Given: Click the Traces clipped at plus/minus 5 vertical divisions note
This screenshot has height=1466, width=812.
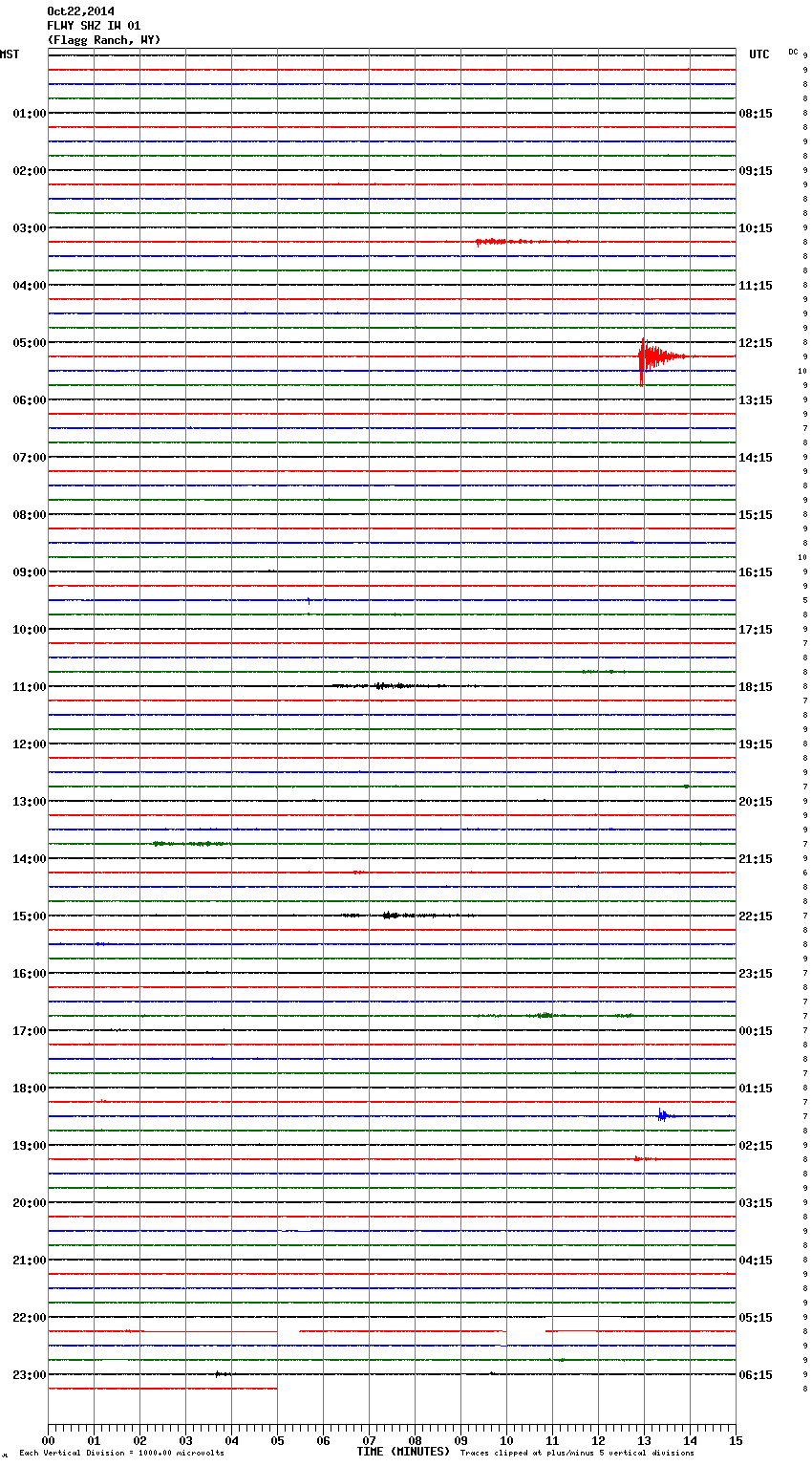Looking at the screenshot, I should tap(577, 1454).
